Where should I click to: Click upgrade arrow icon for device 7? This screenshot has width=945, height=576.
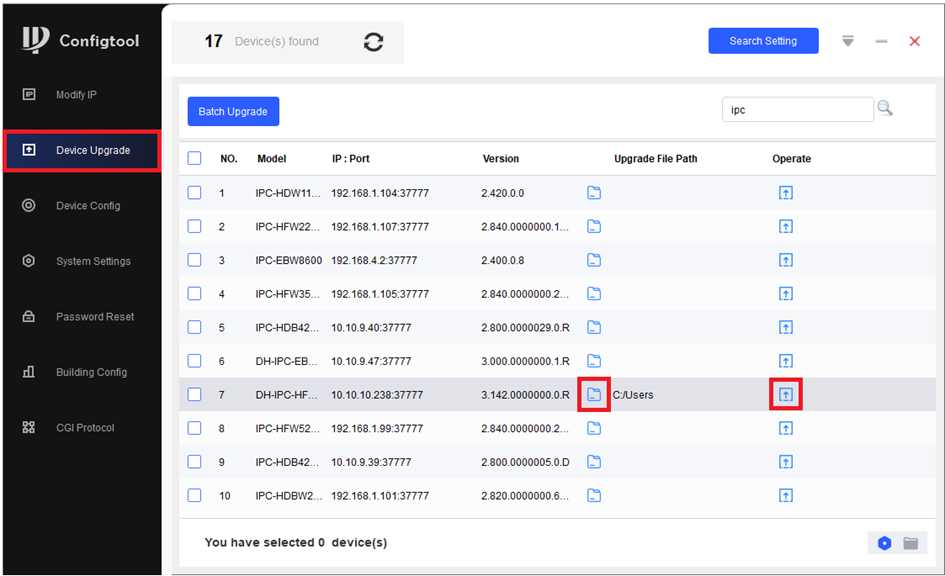(x=786, y=394)
